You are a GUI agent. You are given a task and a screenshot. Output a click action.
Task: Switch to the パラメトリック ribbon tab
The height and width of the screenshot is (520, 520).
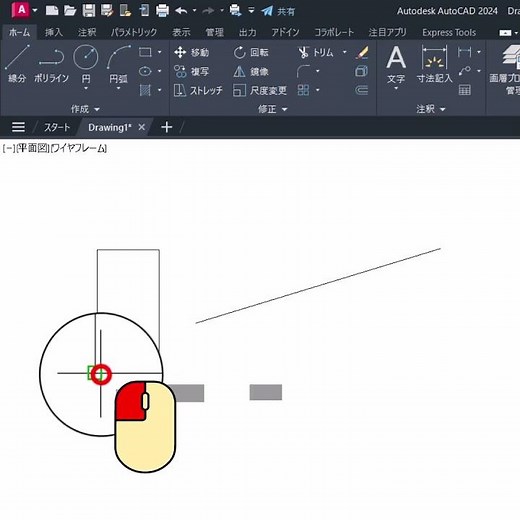coord(134,32)
